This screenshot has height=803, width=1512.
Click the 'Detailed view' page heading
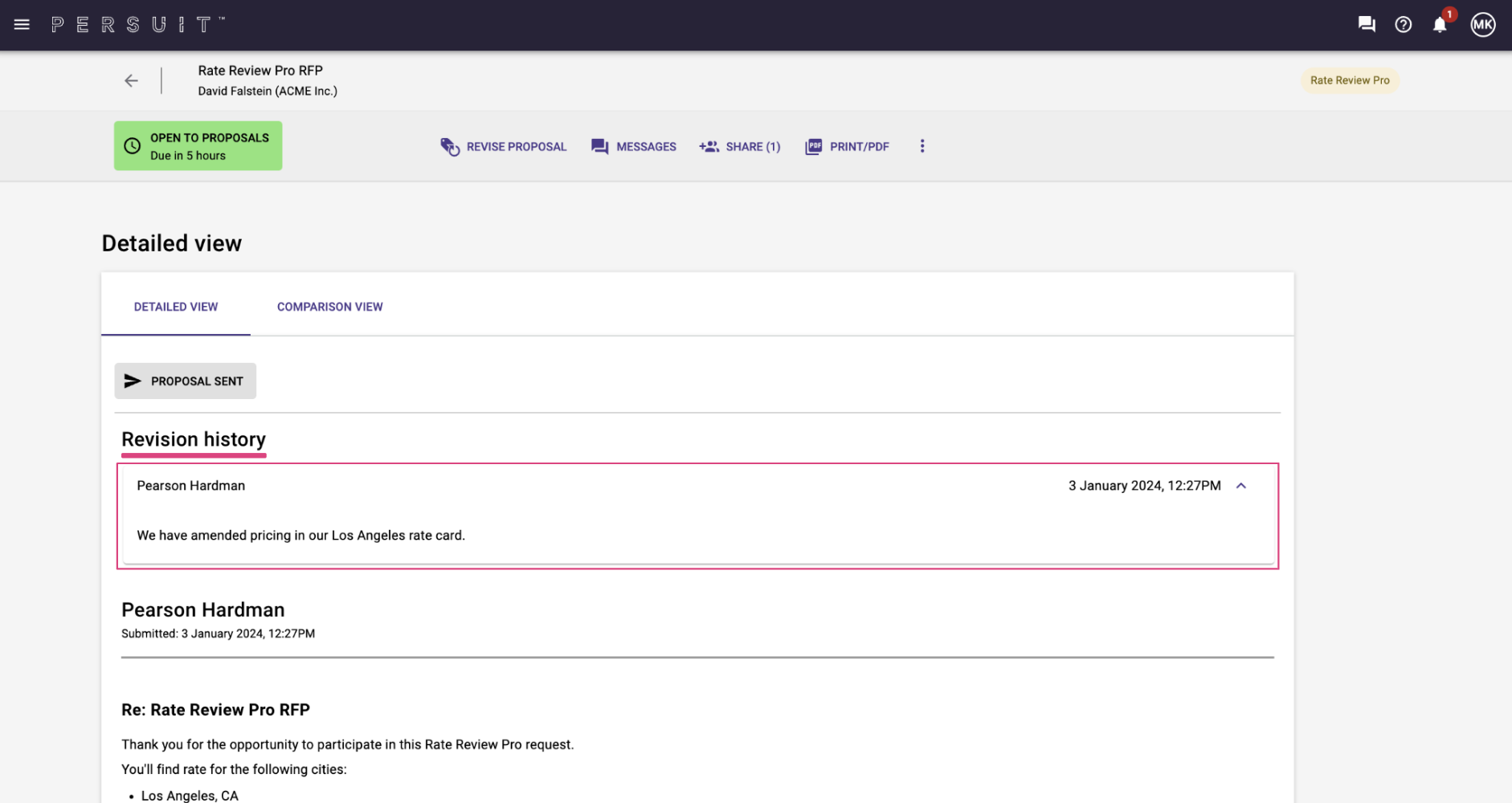pyautogui.click(x=172, y=243)
